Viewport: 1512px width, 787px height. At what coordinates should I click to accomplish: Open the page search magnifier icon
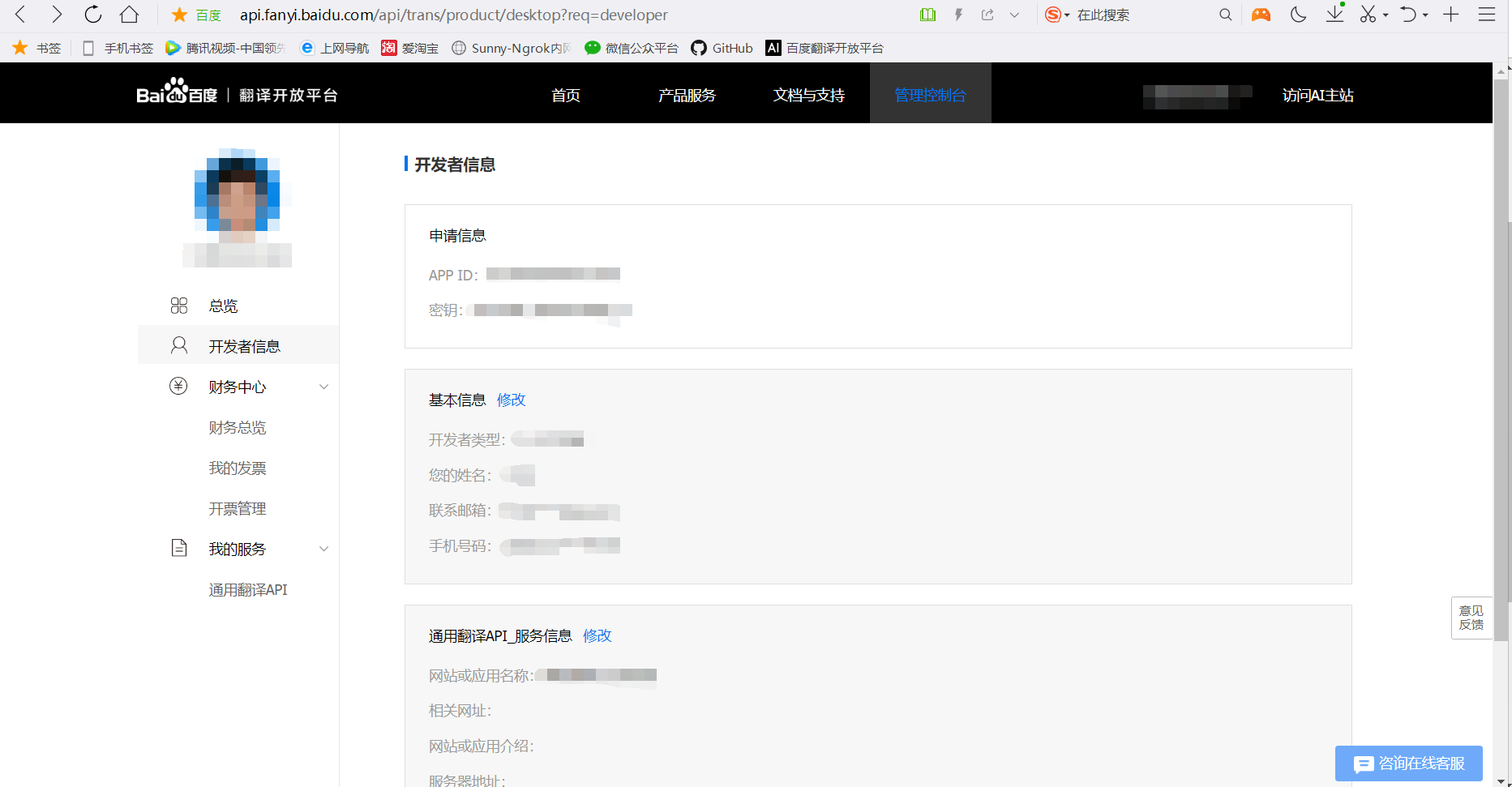(1226, 15)
